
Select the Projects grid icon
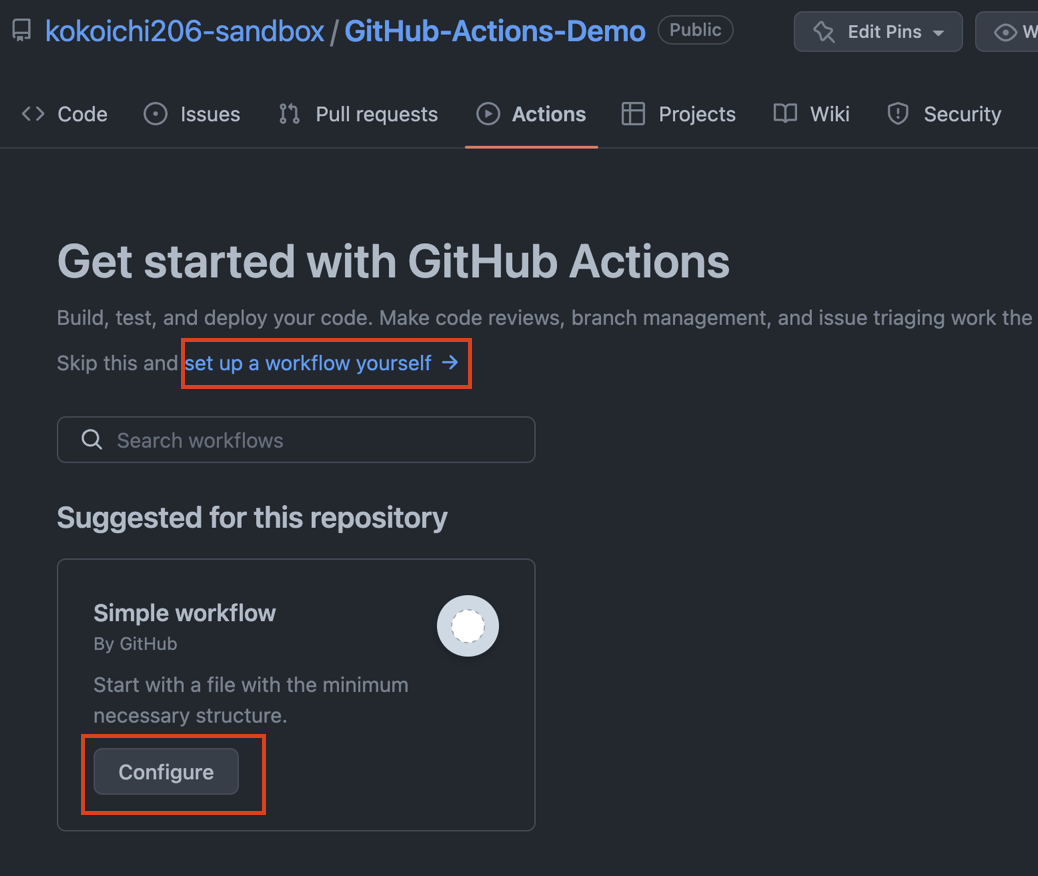coord(633,114)
